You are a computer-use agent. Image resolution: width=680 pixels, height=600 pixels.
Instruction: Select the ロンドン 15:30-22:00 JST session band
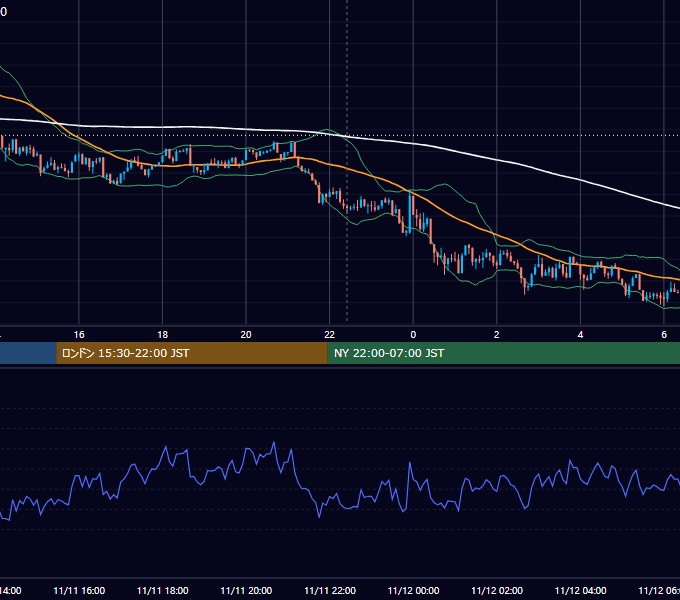pos(192,353)
